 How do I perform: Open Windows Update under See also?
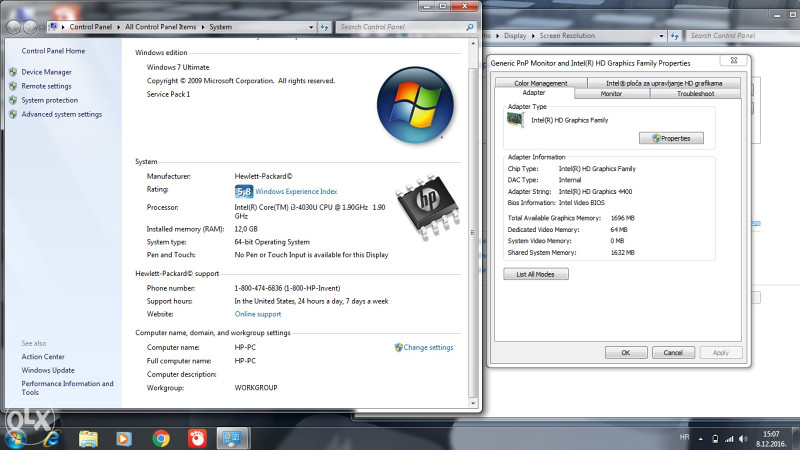pos(48,370)
